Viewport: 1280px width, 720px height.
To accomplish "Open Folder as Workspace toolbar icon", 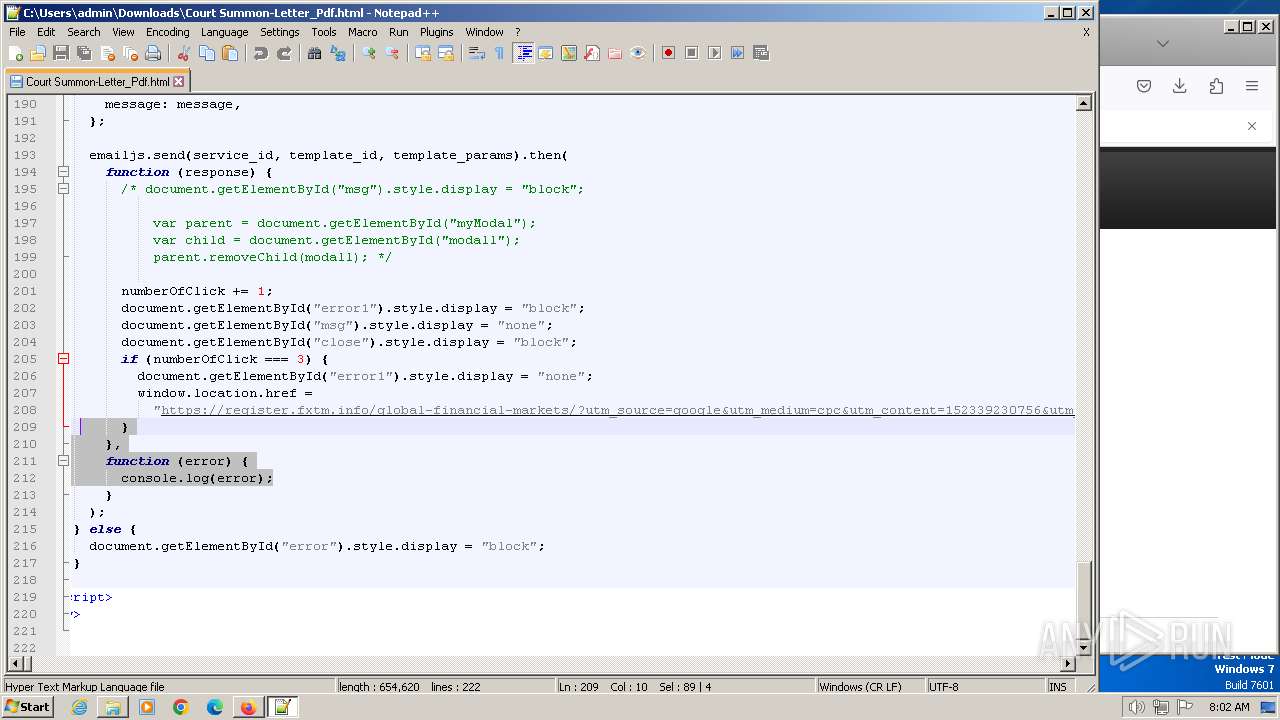I will point(615,53).
